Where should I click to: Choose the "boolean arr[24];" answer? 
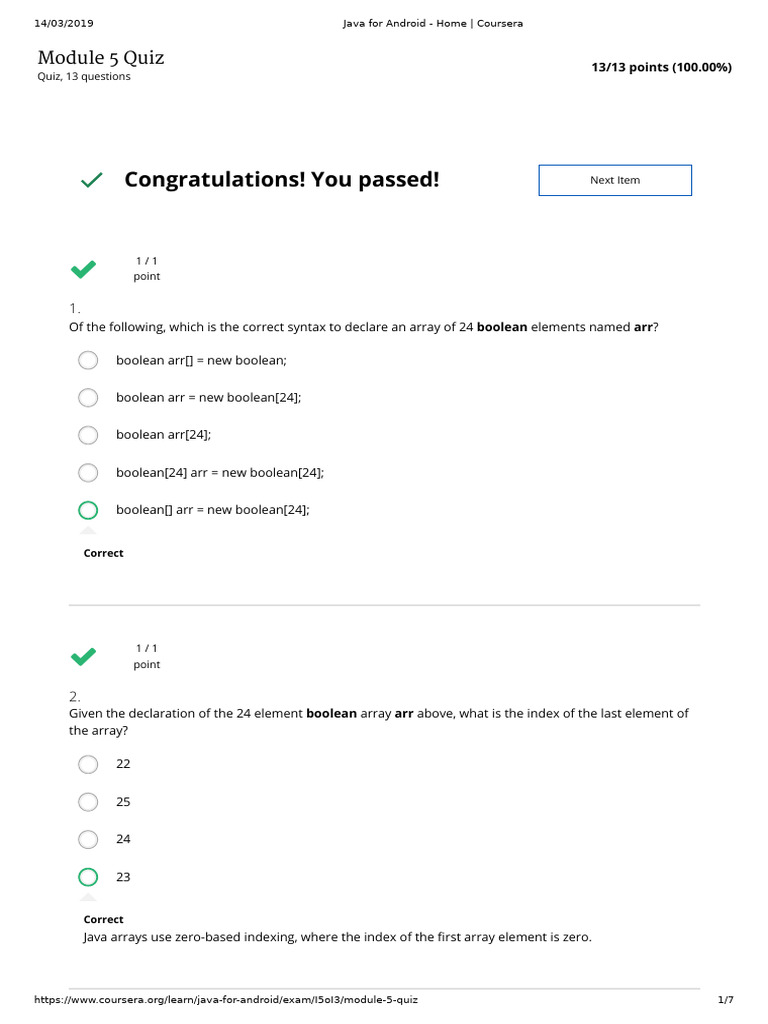pos(88,435)
